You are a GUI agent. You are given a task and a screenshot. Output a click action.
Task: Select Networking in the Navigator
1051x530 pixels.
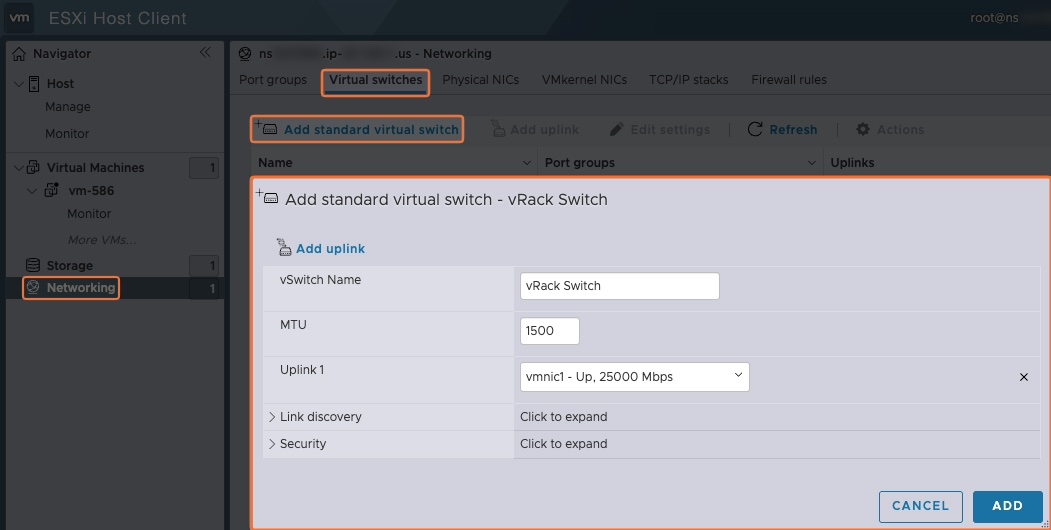click(80, 287)
